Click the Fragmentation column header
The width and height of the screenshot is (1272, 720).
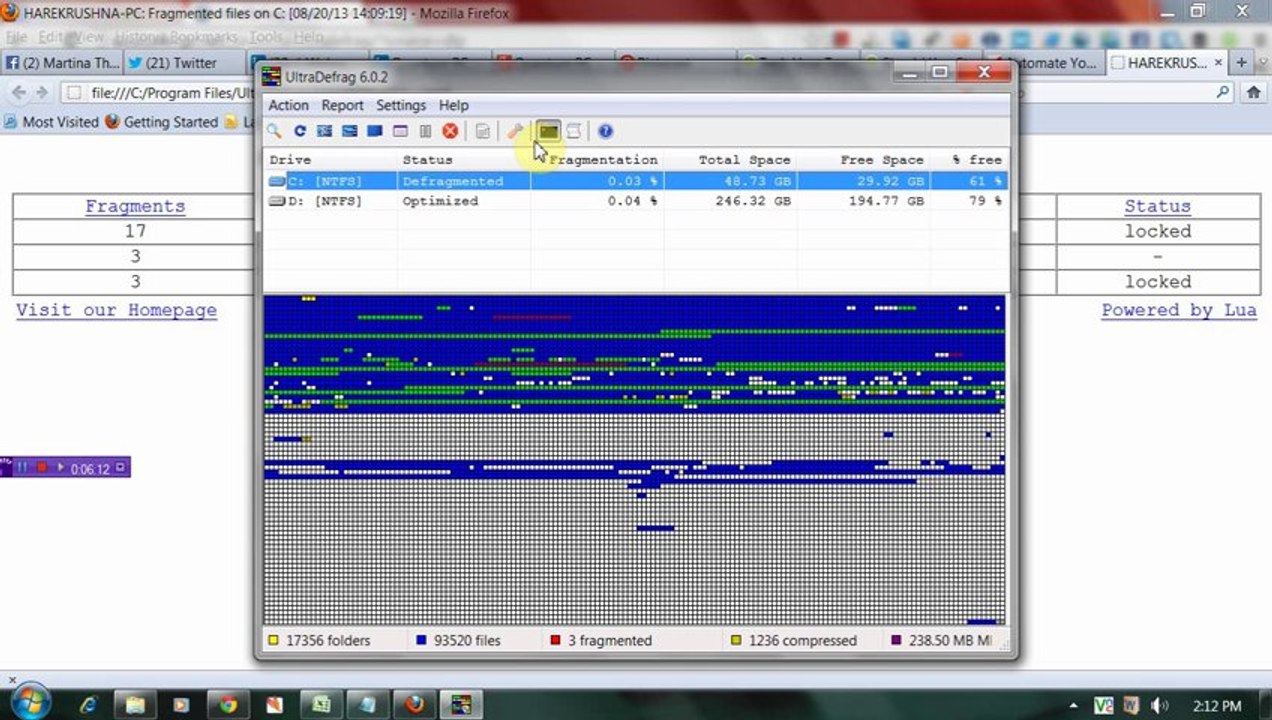click(597, 160)
